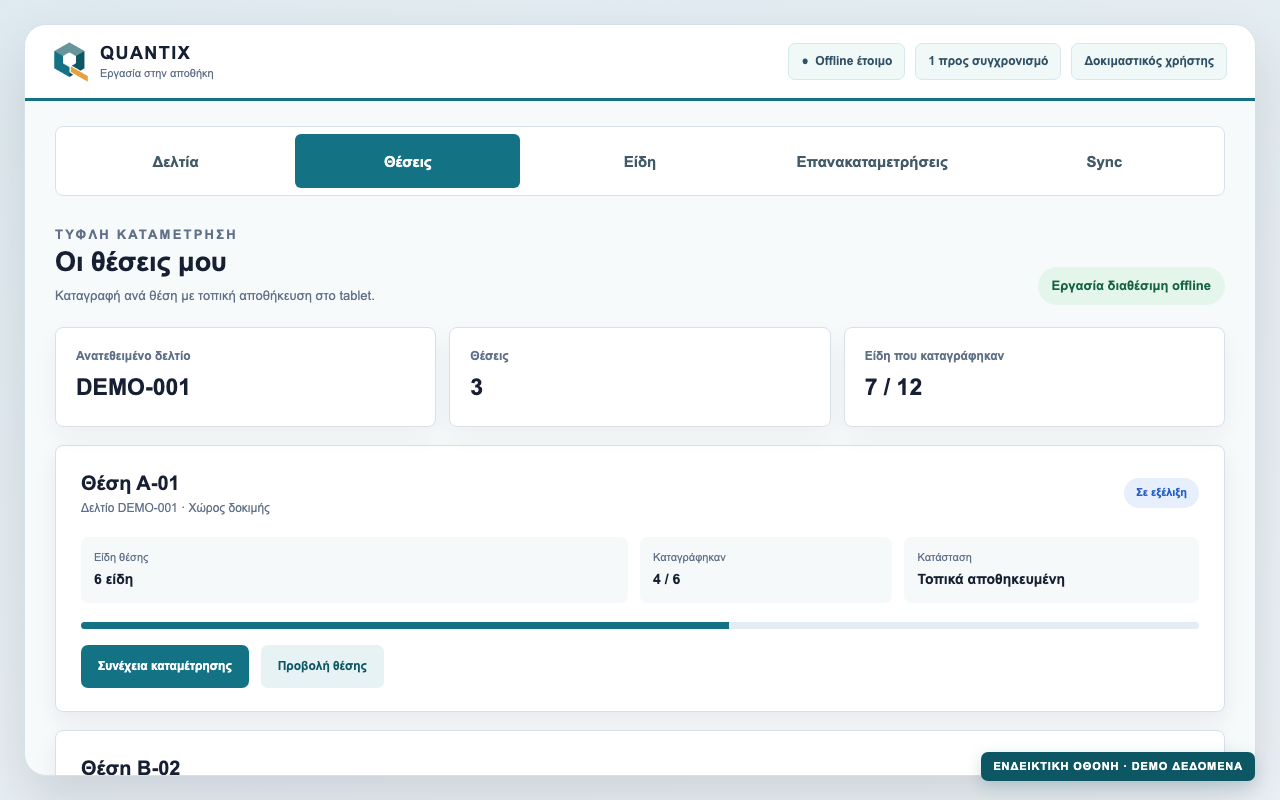Click the Καταγράφηκαν value 4 / 6

667,579
